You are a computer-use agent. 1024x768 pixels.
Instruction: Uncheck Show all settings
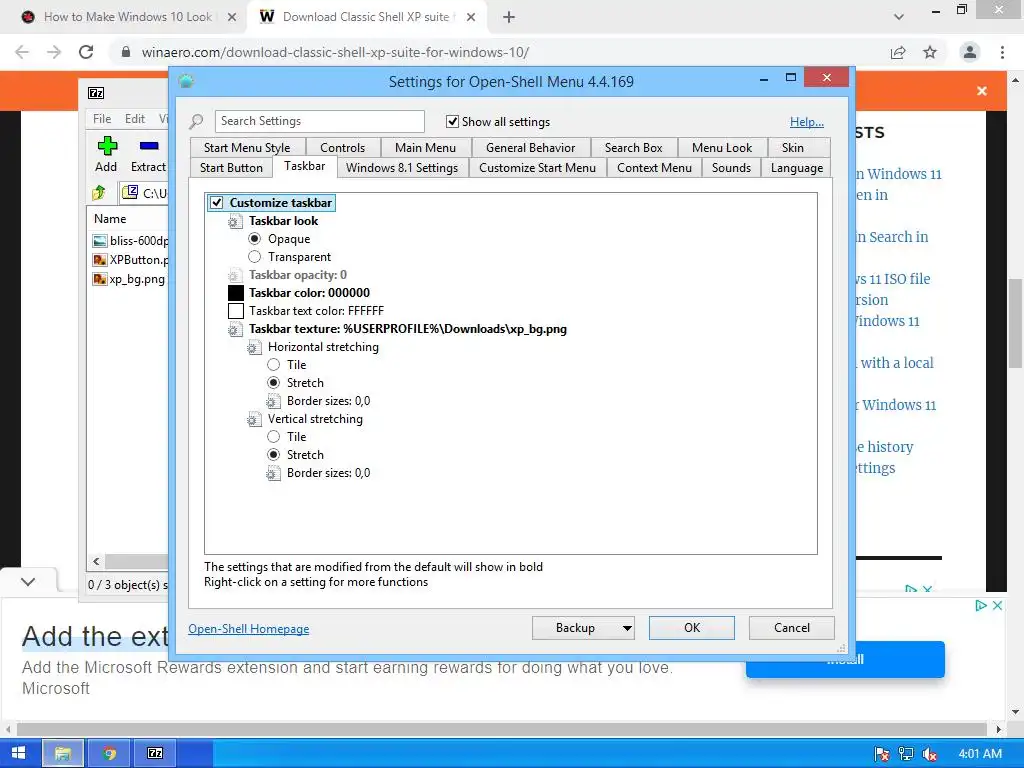pos(452,121)
